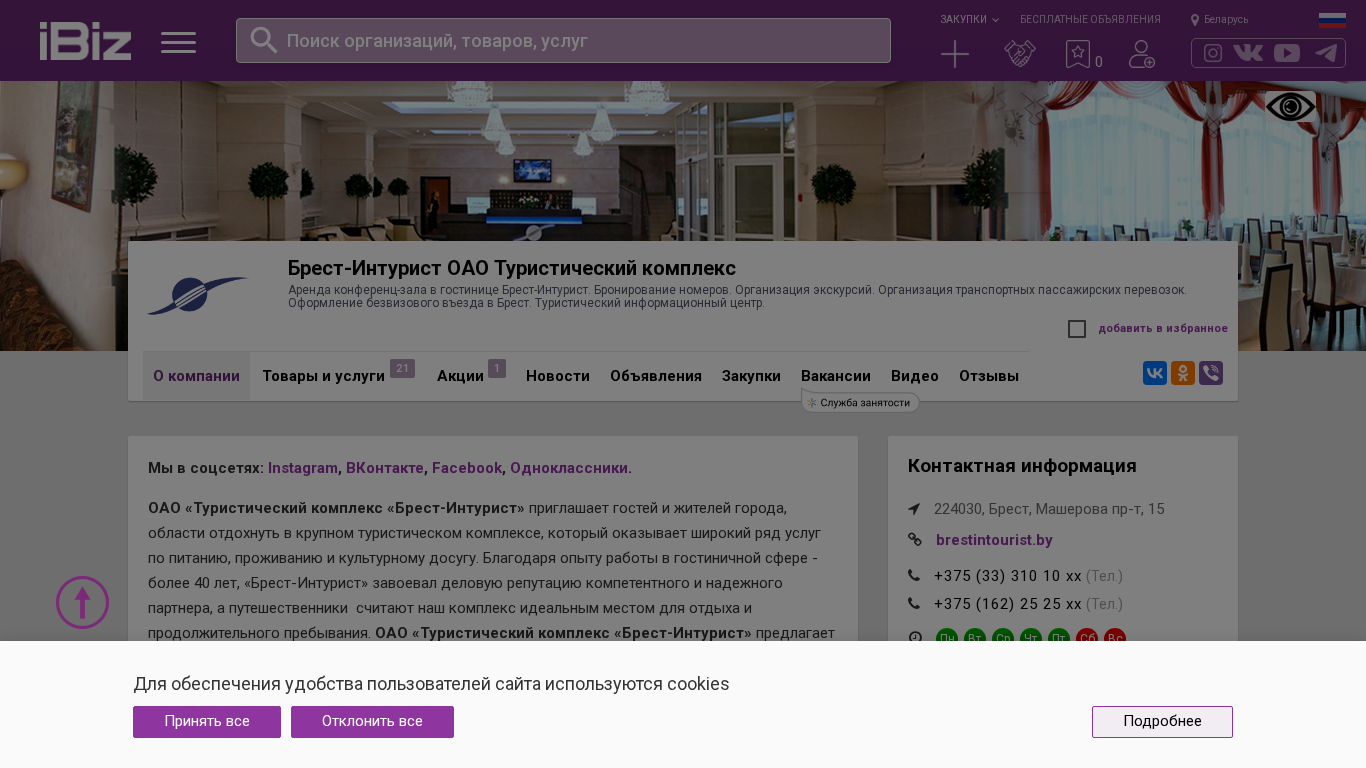This screenshot has height=768, width=1366.
Task: Change the Беларусь location
Action: pos(1219,20)
